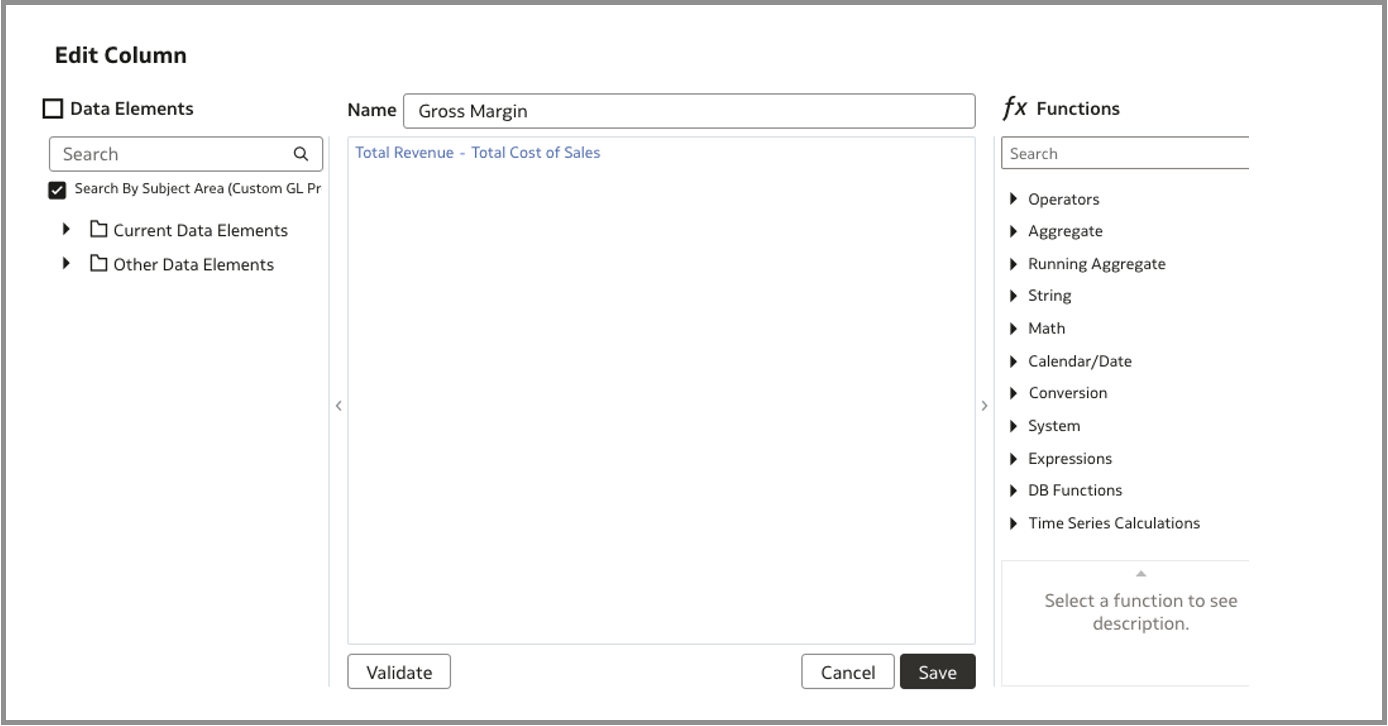Expand the Calendar/Date functions list
The image size is (1388, 726).
(1015, 361)
